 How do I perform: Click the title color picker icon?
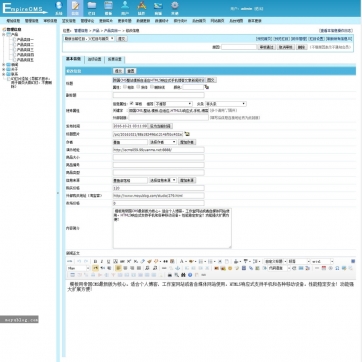(x=207, y=87)
